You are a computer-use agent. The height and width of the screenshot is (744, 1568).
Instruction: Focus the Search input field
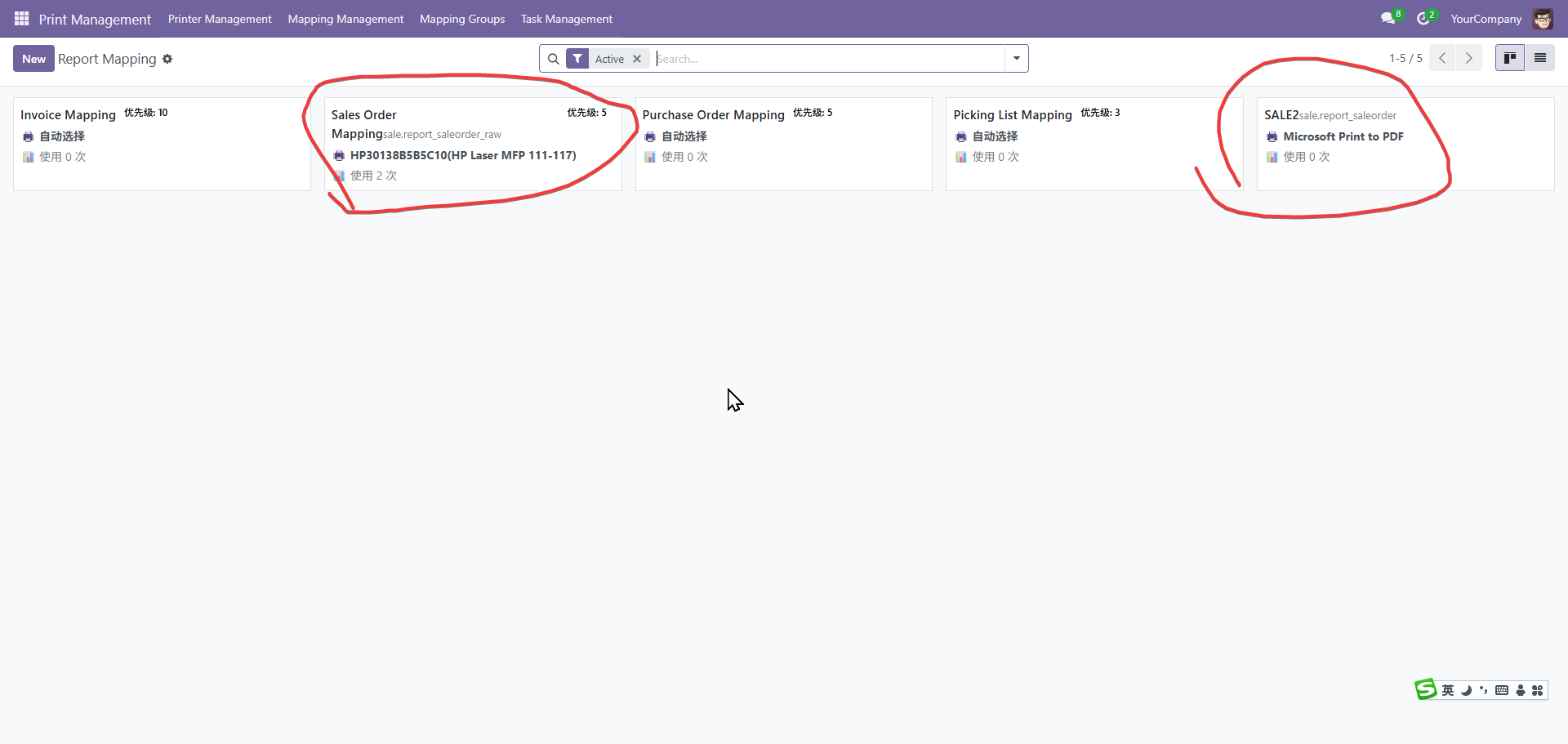829,59
